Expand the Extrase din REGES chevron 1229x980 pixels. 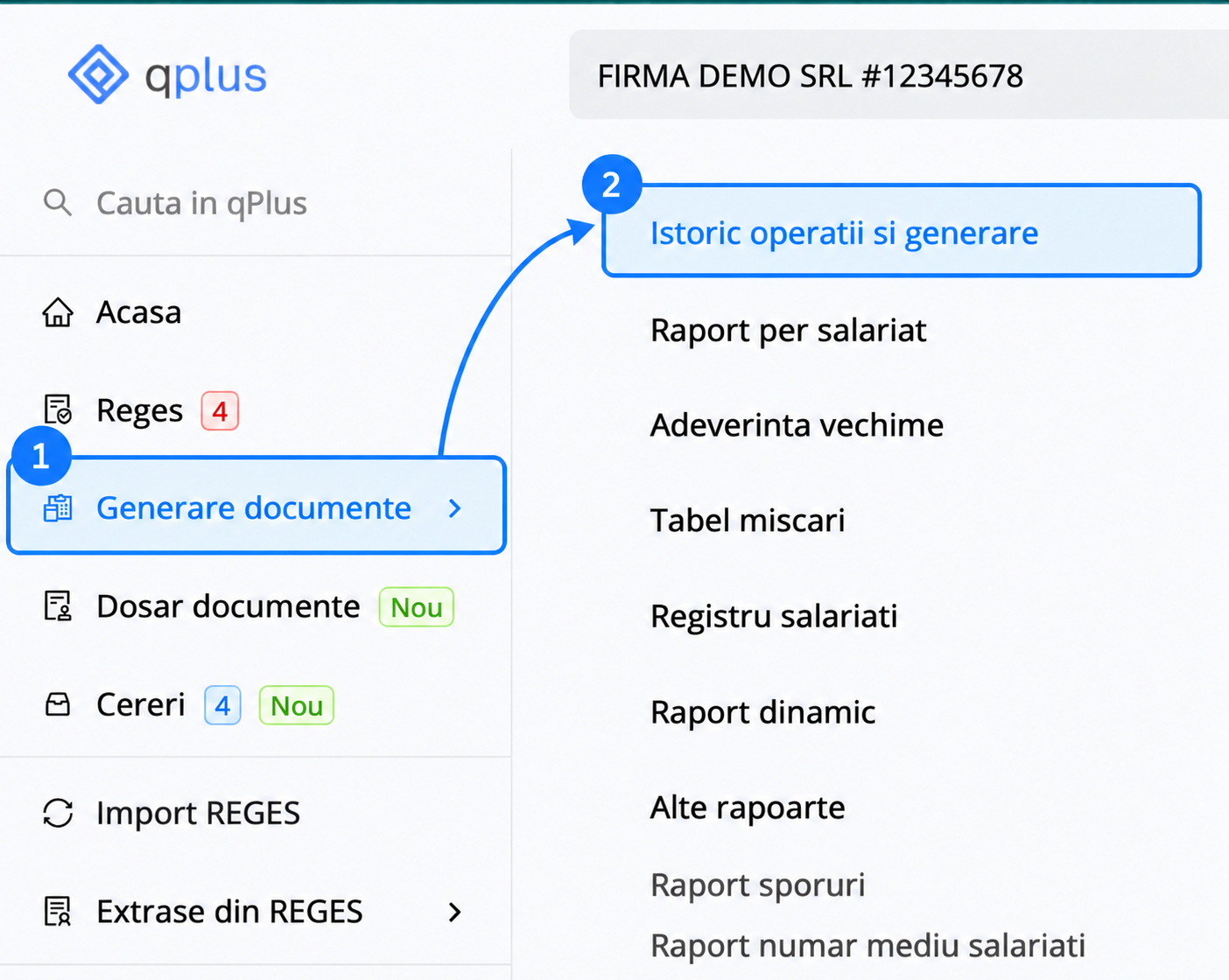[x=454, y=912]
